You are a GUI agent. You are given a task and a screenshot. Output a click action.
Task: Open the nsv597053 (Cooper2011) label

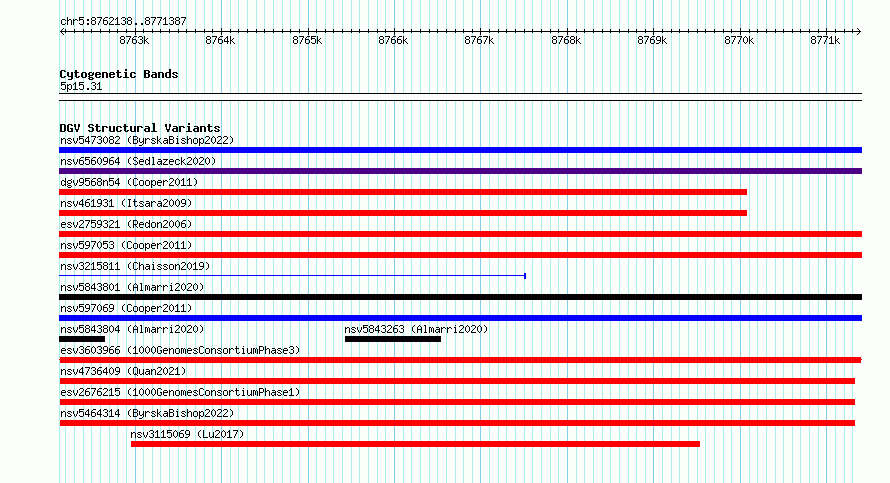point(126,245)
